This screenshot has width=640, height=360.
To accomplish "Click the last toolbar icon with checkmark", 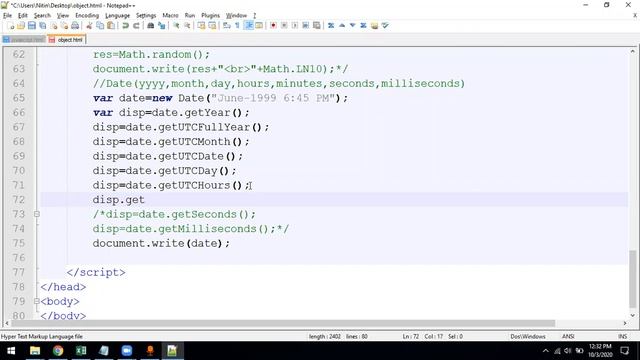I will pos(385,26).
